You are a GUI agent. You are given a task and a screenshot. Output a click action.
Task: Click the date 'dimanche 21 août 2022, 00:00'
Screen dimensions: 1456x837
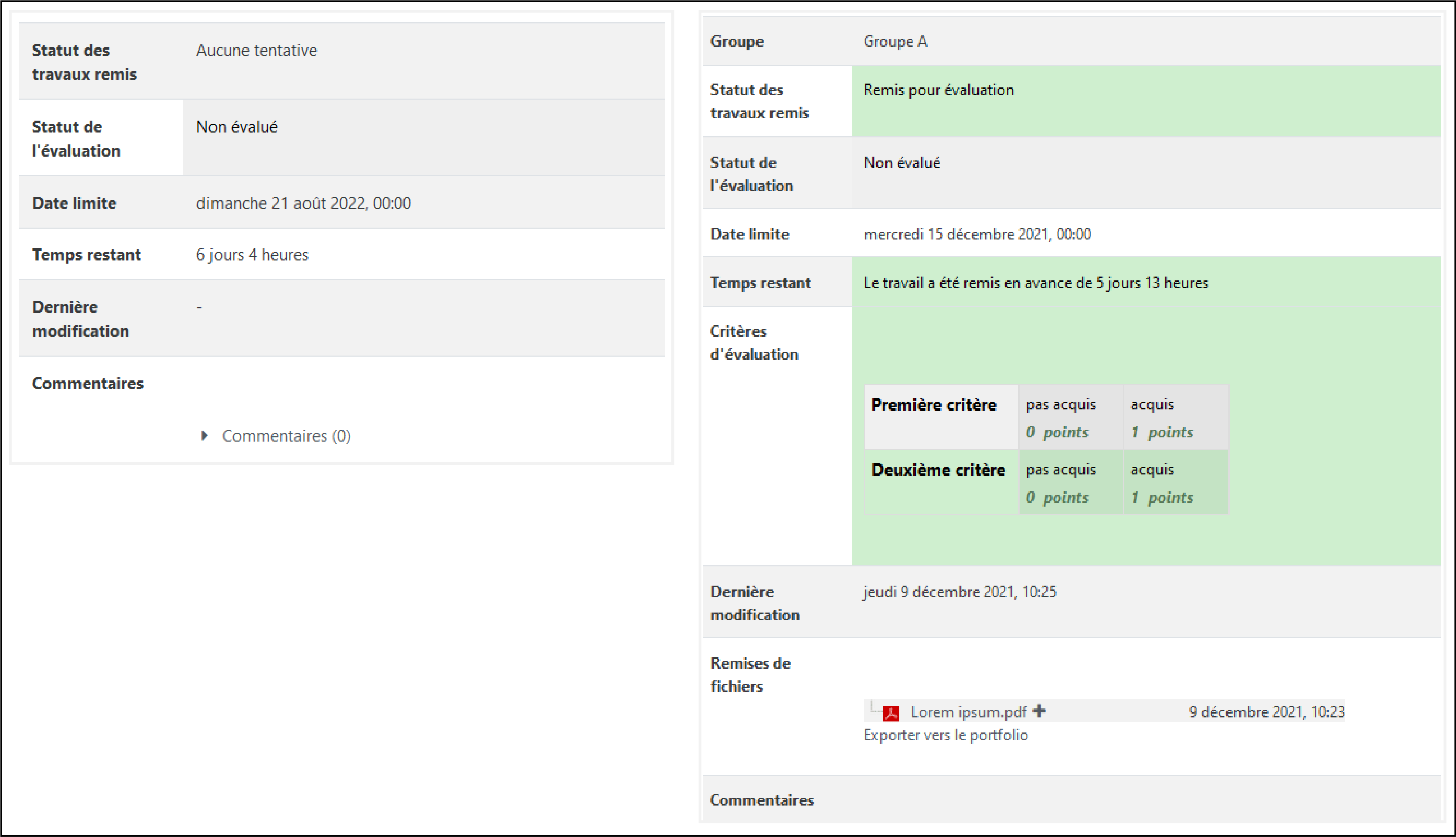click(x=304, y=203)
